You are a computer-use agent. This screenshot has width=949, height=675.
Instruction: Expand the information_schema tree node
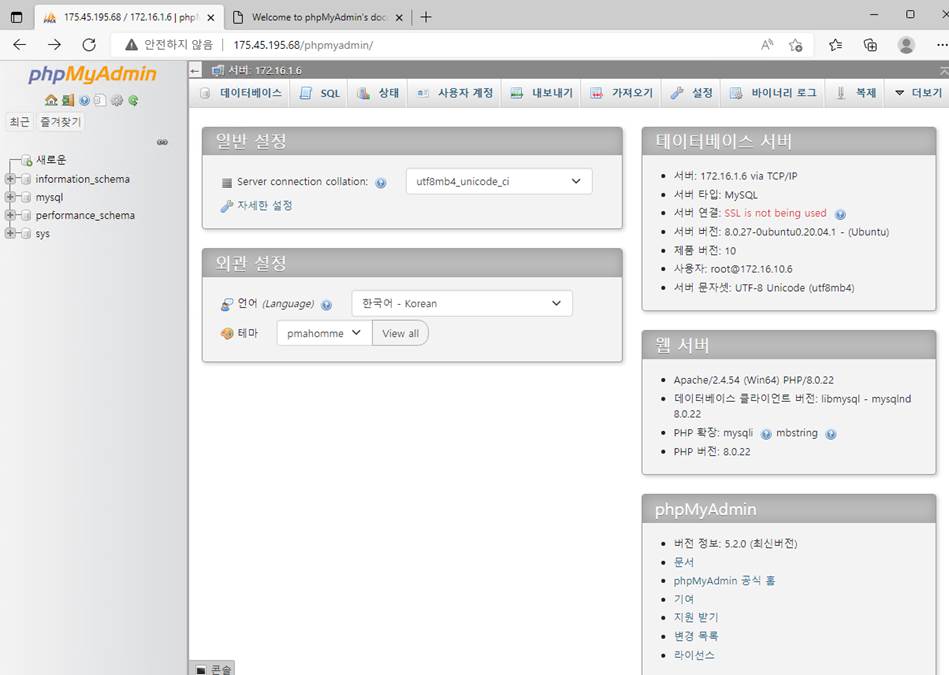10,179
